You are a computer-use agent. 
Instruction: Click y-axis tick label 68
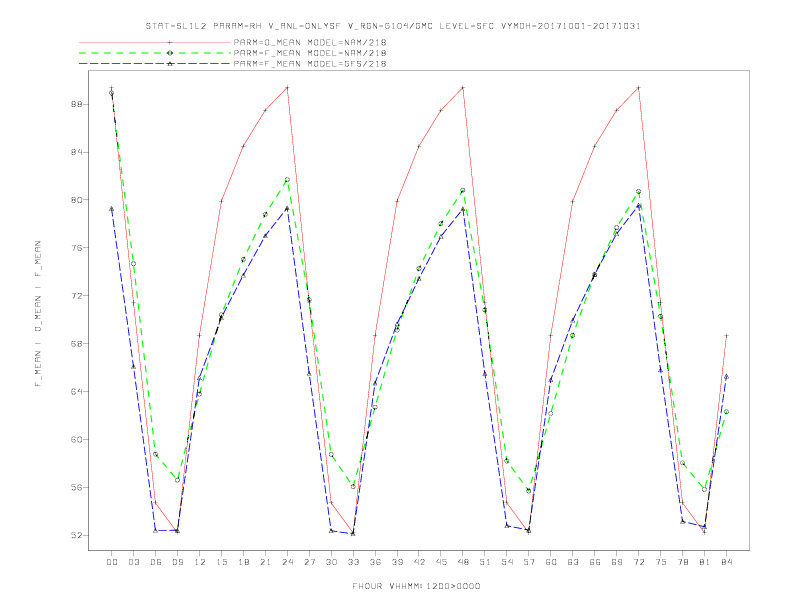[x=77, y=343]
